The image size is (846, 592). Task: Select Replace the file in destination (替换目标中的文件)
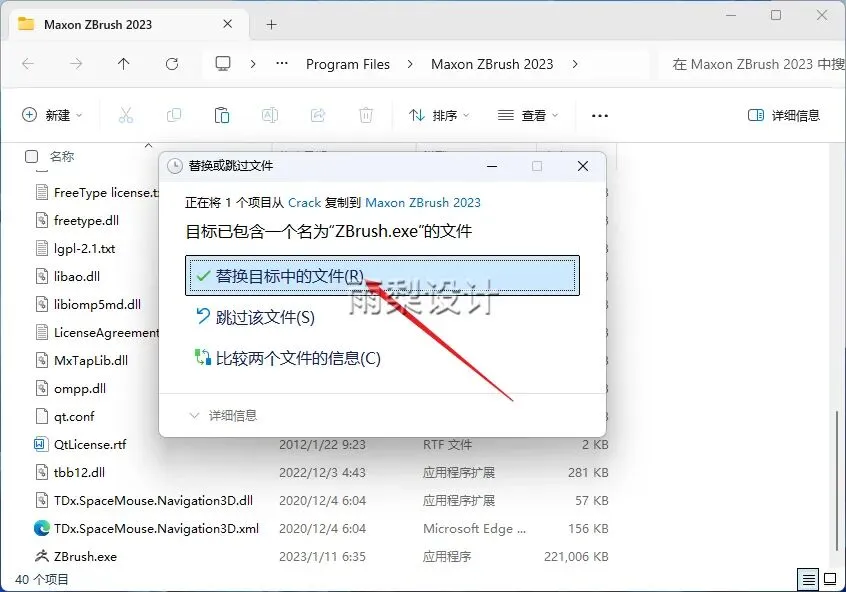[x=382, y=276]
